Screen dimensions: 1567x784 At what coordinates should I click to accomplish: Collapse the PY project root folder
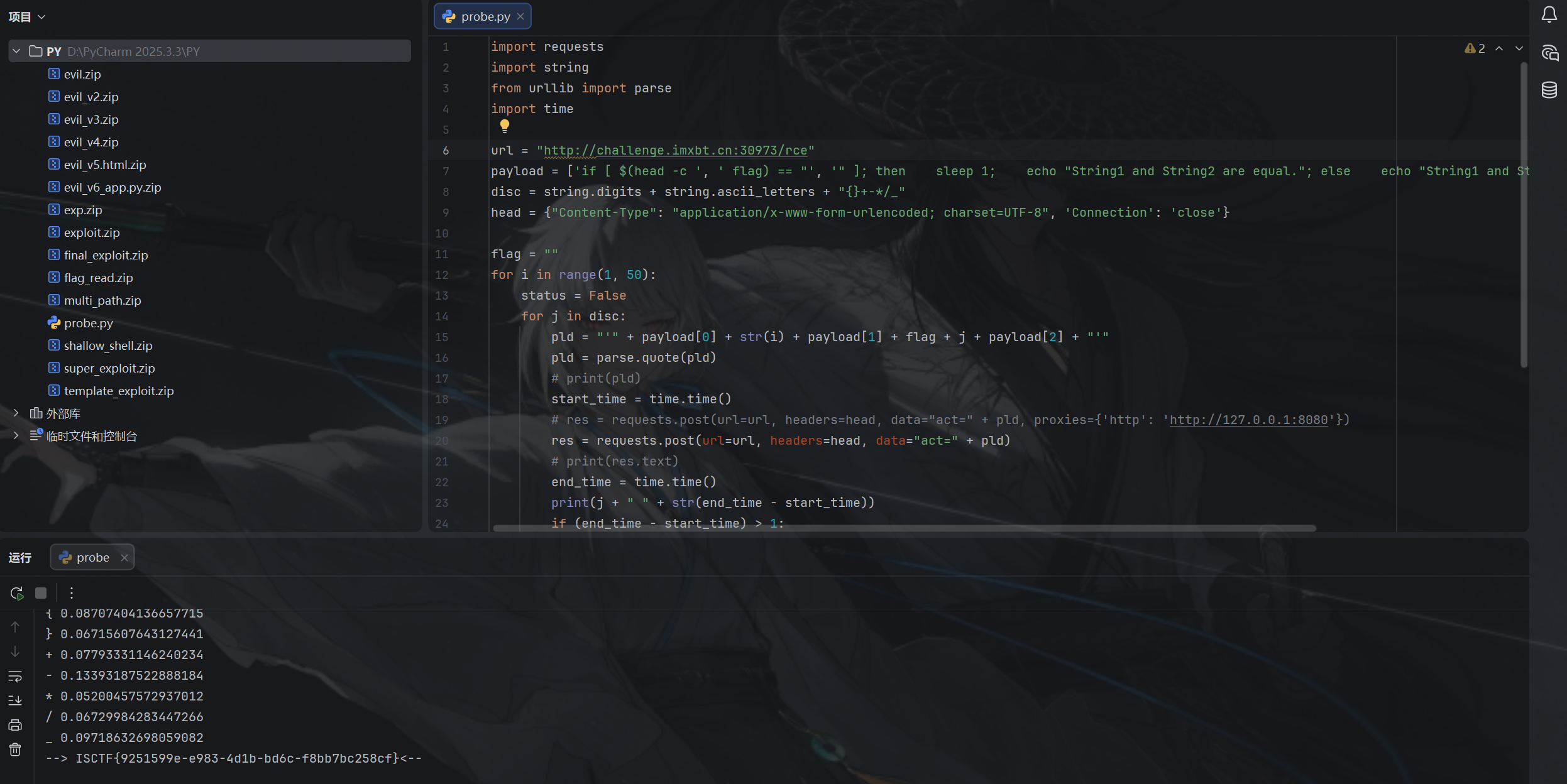pos(17,51)
